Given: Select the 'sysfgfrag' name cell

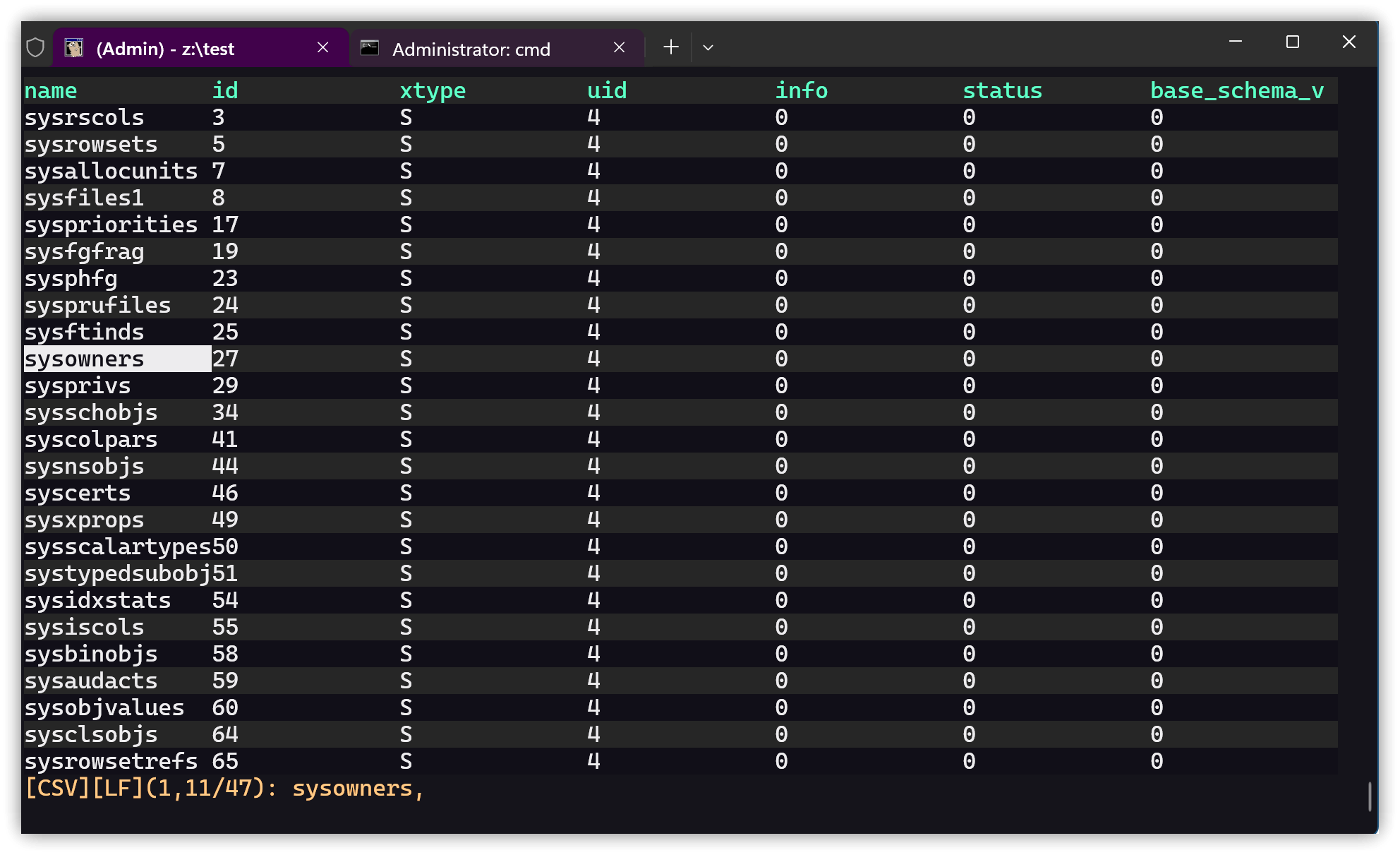Looking at the screenshot, I should [84, 251].
